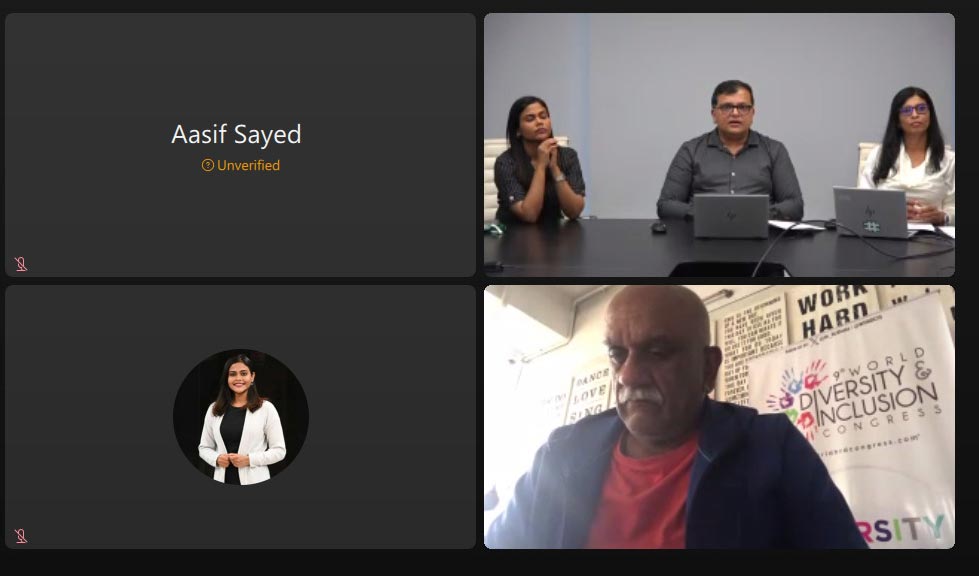The height and width of the screenshot is (576, 979).
Task: Select the Aasif Sayed participant name
Action: click(x=237, y=134)
